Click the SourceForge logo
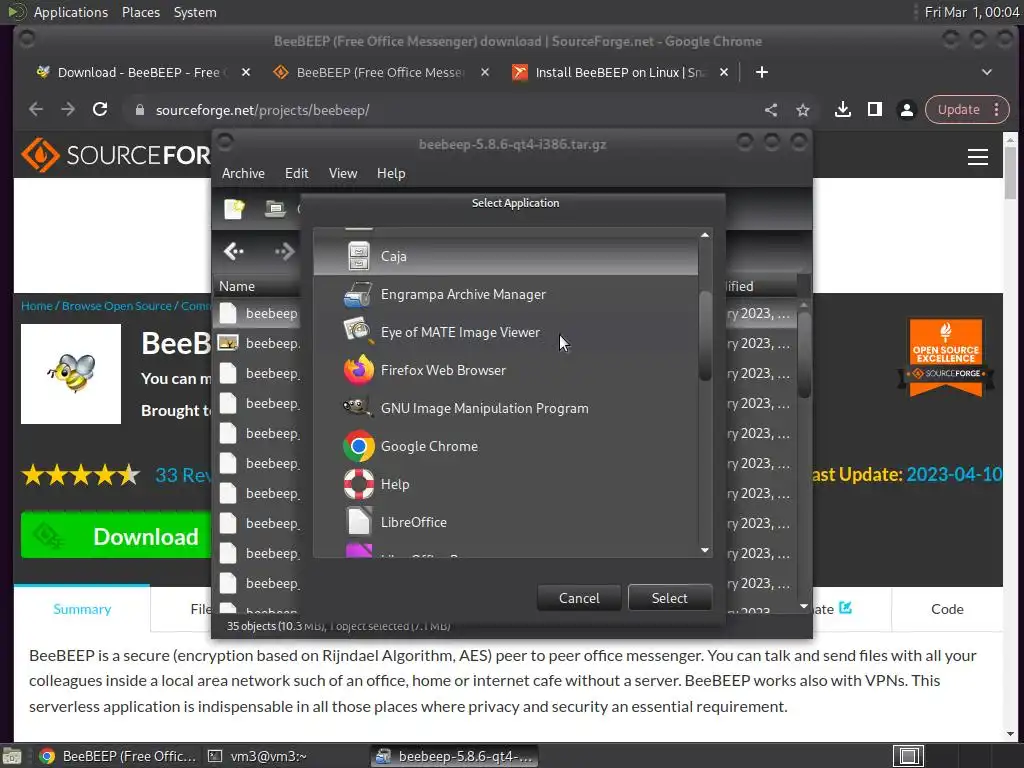This screenshot has height=768, width=1024. pyautogui.click(x=116, y=155)
